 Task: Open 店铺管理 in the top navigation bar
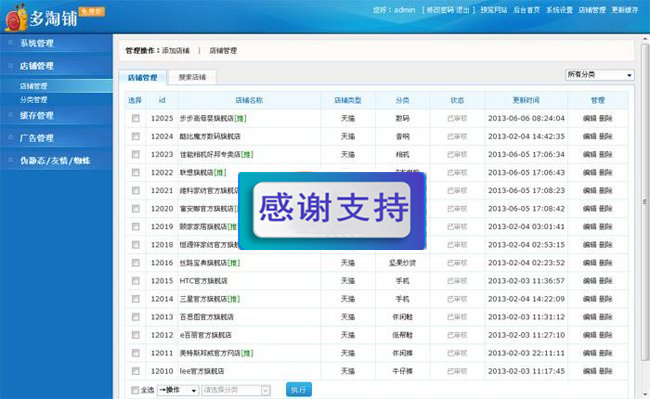[x=592, y=10]
